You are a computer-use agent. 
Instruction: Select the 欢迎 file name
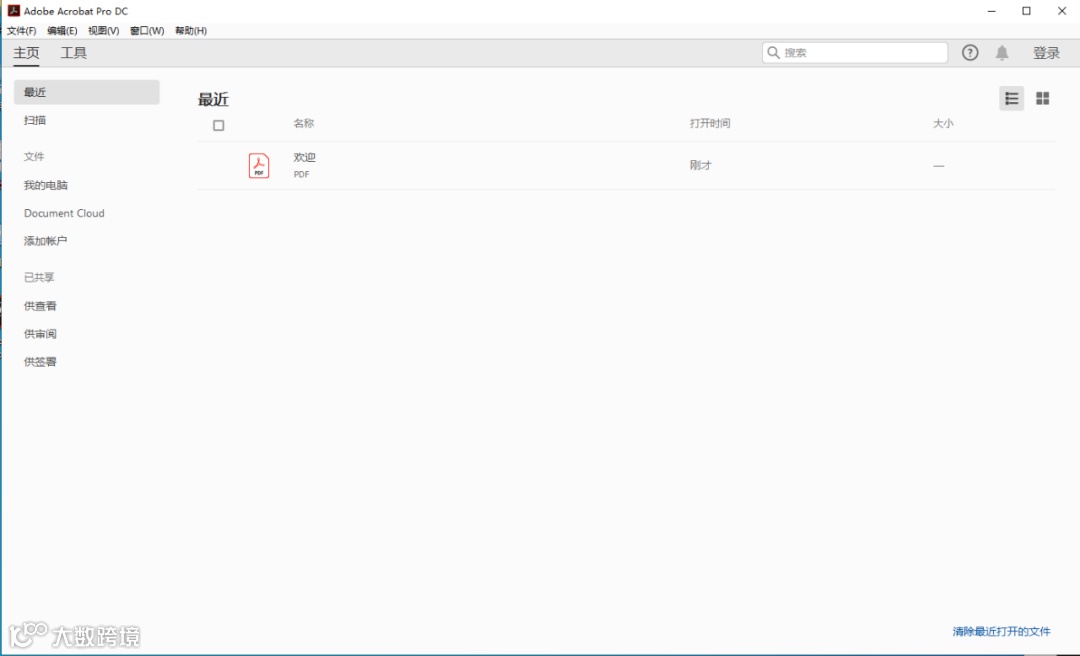coord(304,158)
